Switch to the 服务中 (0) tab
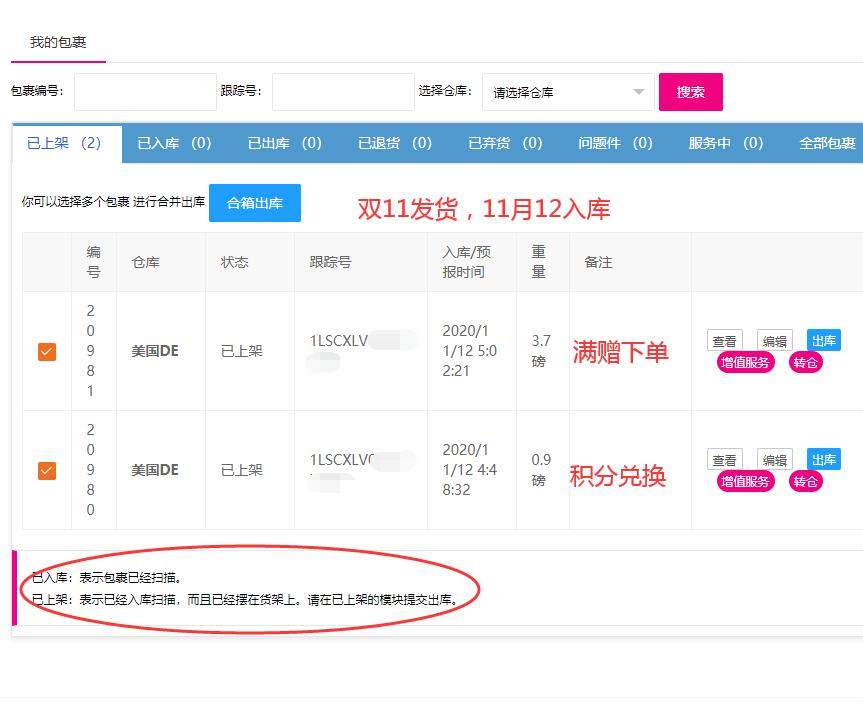Viewport: 863px width, 723px height. pos(725,143)
